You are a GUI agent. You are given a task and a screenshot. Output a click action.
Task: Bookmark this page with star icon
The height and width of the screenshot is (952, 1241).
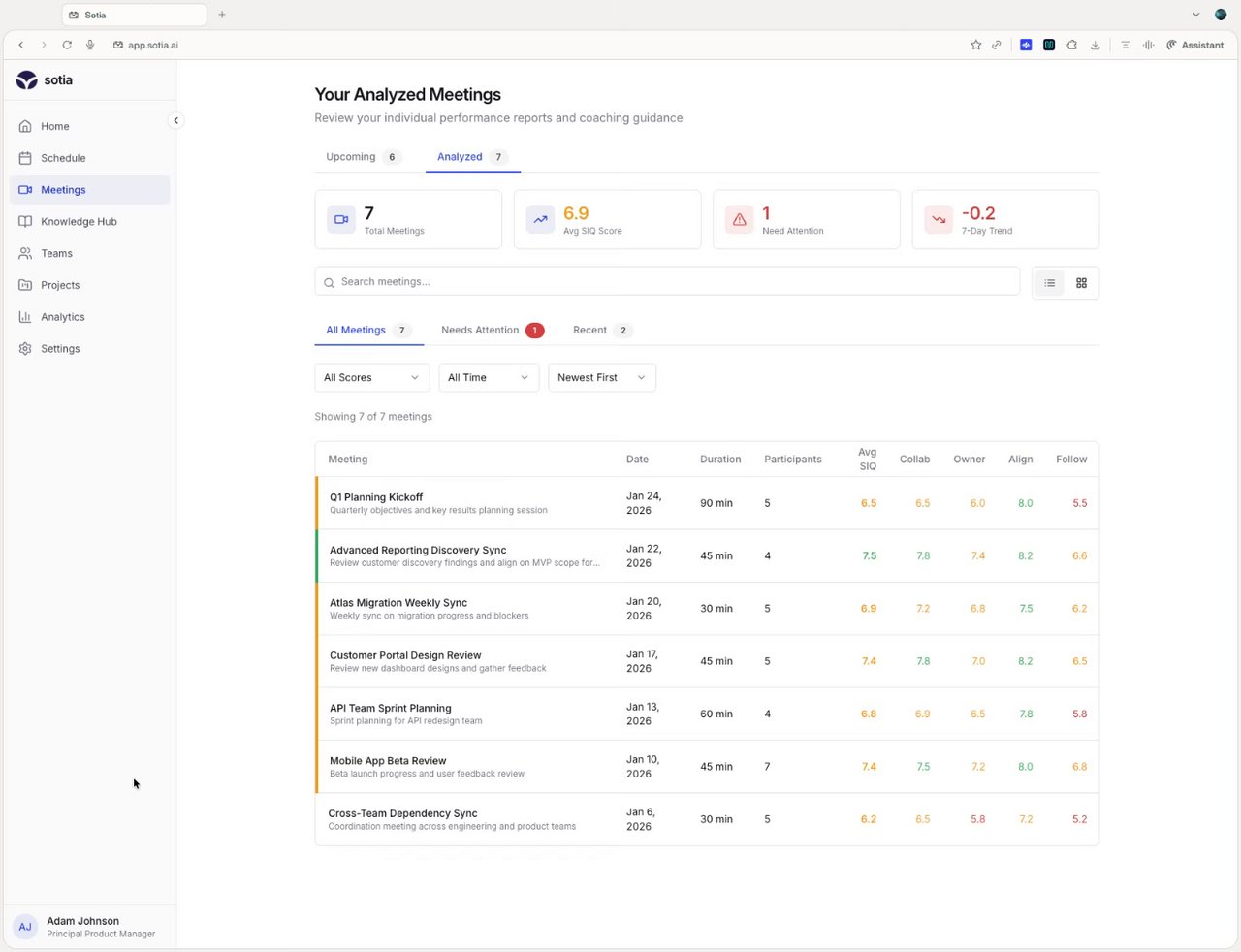976,45
